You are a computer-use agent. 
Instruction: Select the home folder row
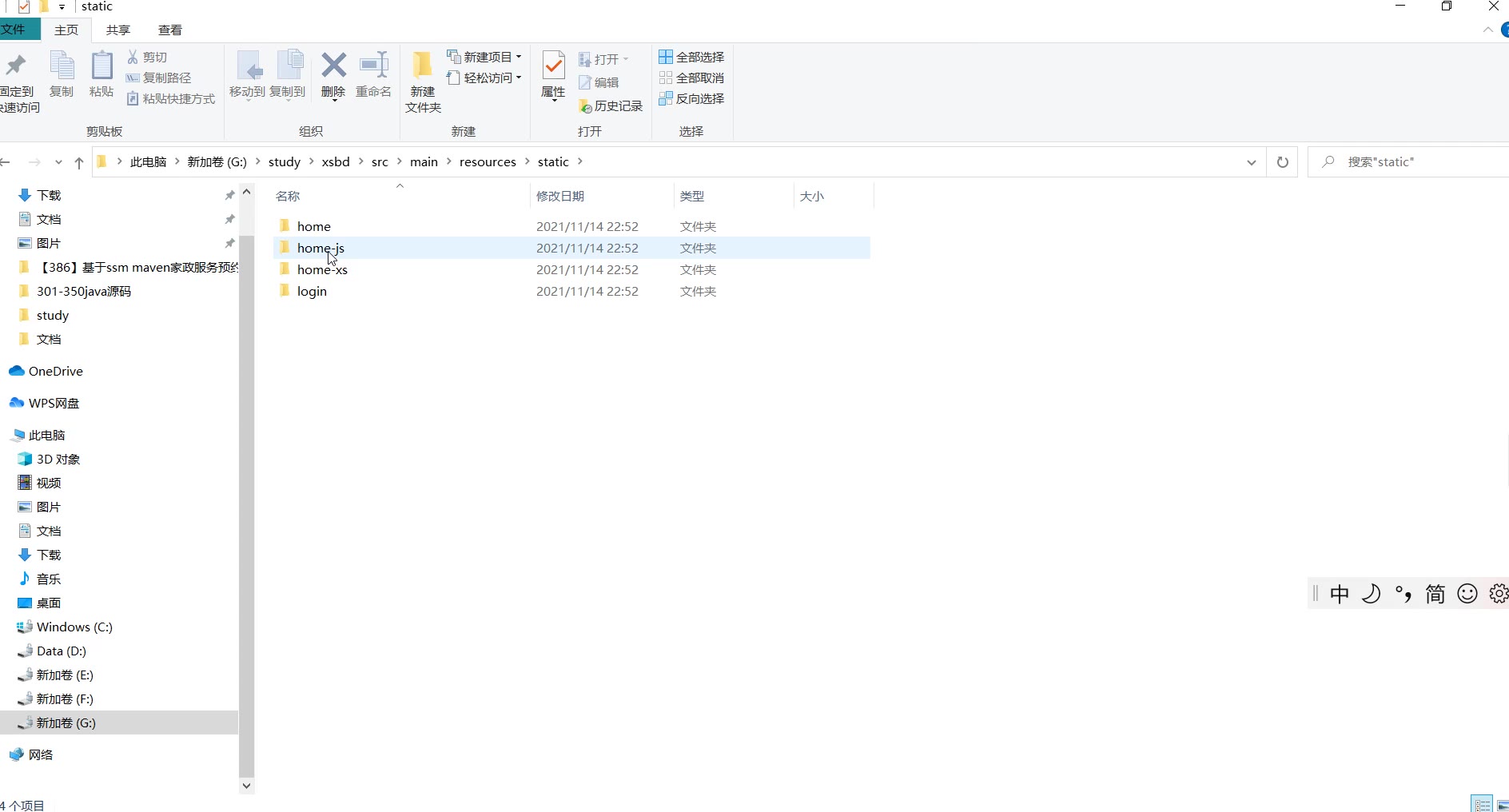point(571,226)
